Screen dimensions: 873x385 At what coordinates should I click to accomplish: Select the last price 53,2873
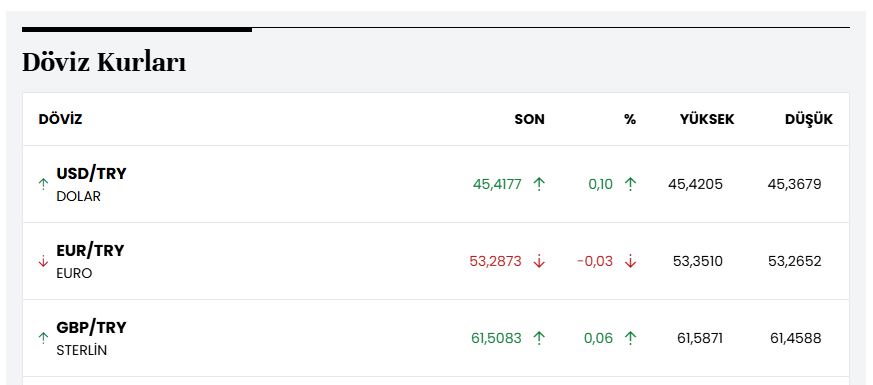496,261
